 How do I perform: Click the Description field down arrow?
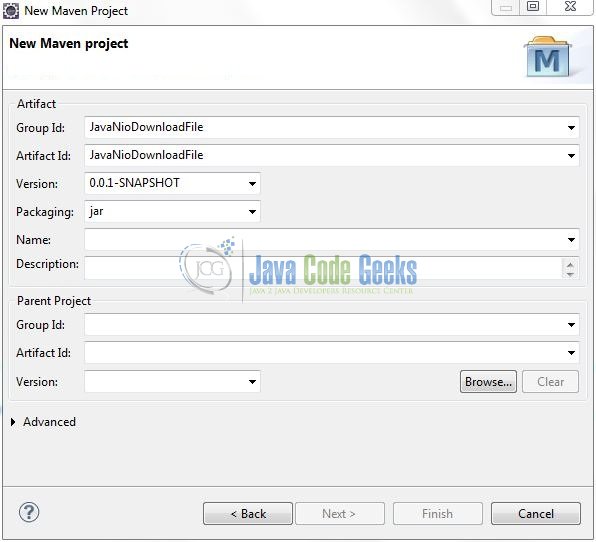[x=570, y=274]
